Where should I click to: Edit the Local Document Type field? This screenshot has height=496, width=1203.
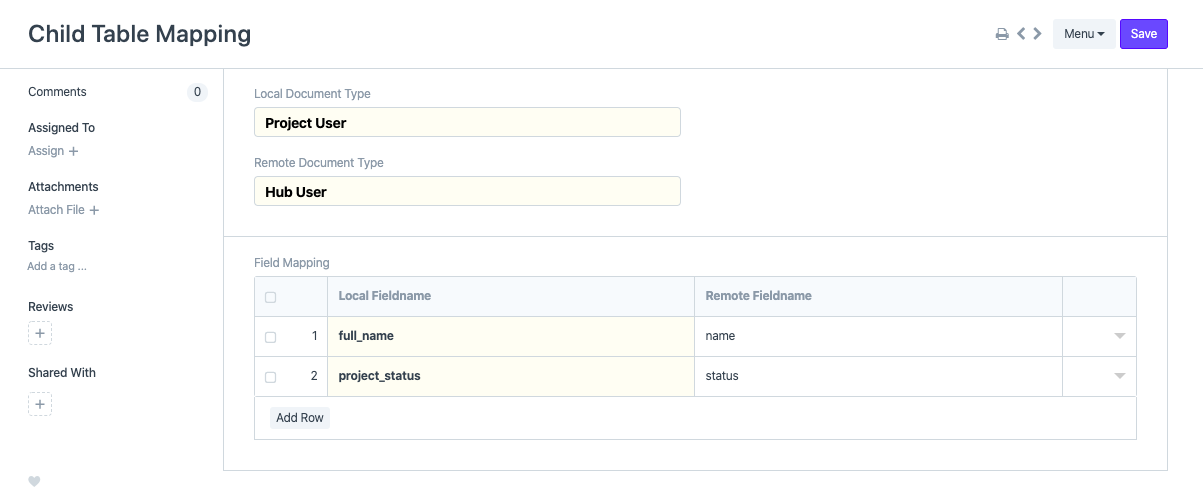(467, 123)
